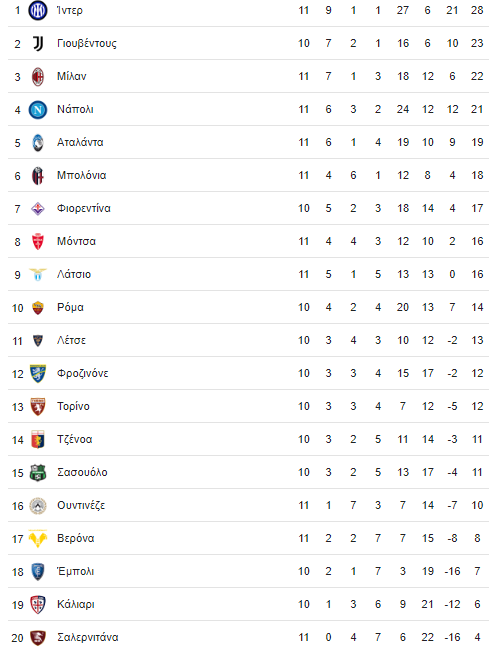Image resolution: width=489 pixels, height=651 pixels.
Task: Open the Ρόμα team link
Action: pyautogui.click(x=70, y=308)
